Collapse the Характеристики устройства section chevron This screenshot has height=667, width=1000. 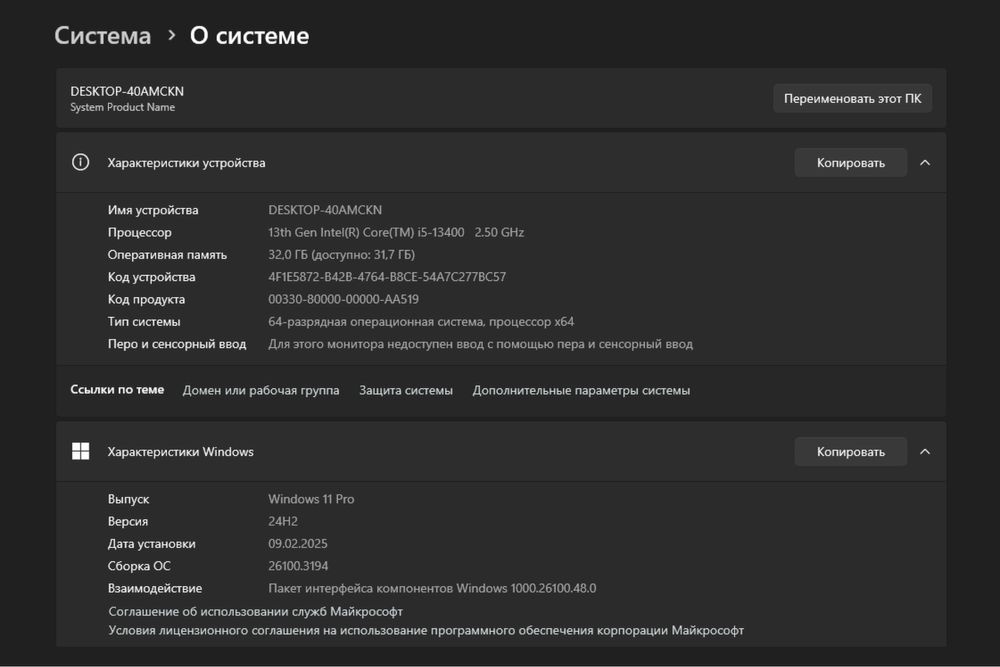tap(925, 163)
